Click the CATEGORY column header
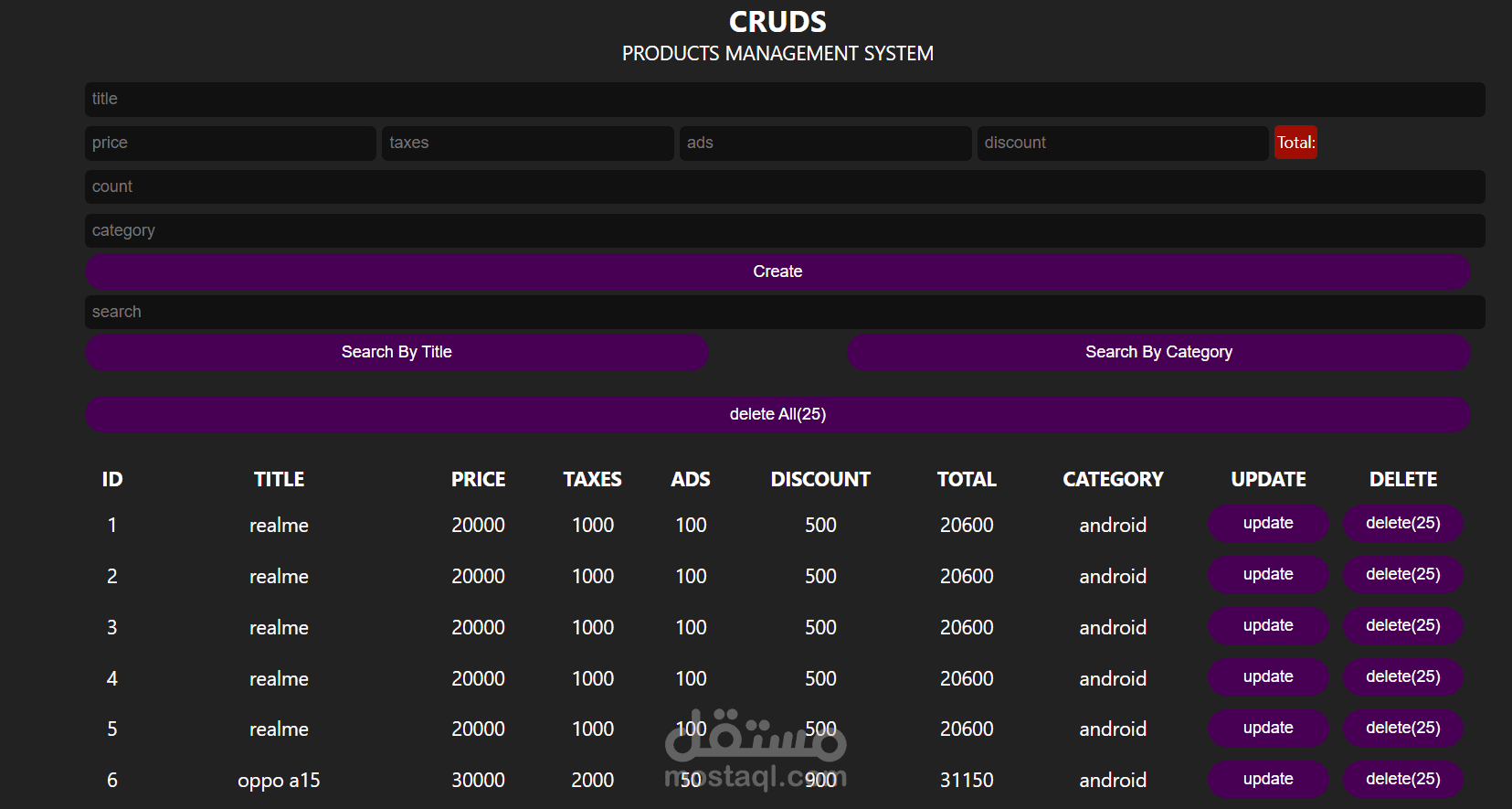The height and width of the screenshot is (809, 1512). point(1113,479)
